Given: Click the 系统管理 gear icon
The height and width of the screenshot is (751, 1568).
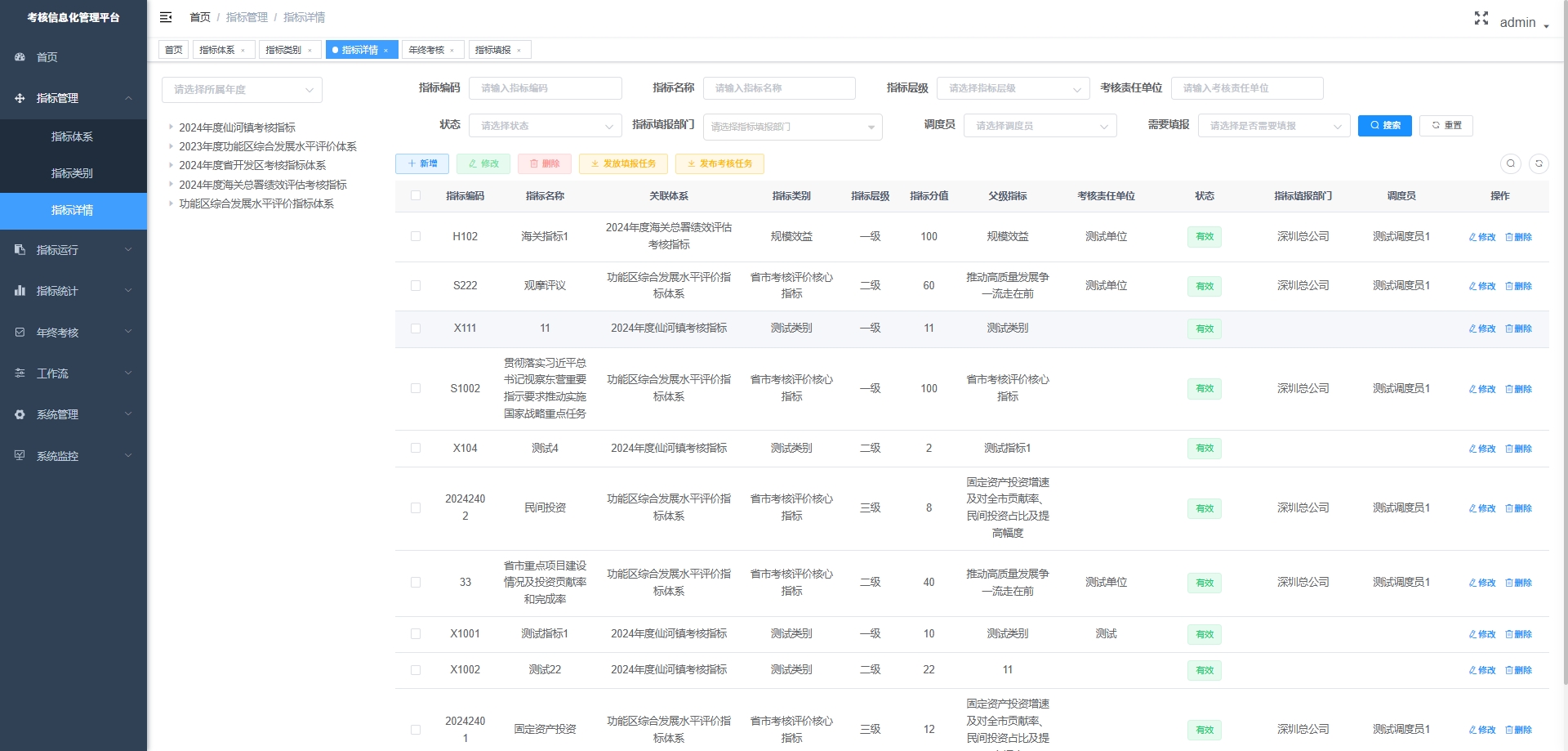Looking at the screenshot, I should (x=20, y=414).
